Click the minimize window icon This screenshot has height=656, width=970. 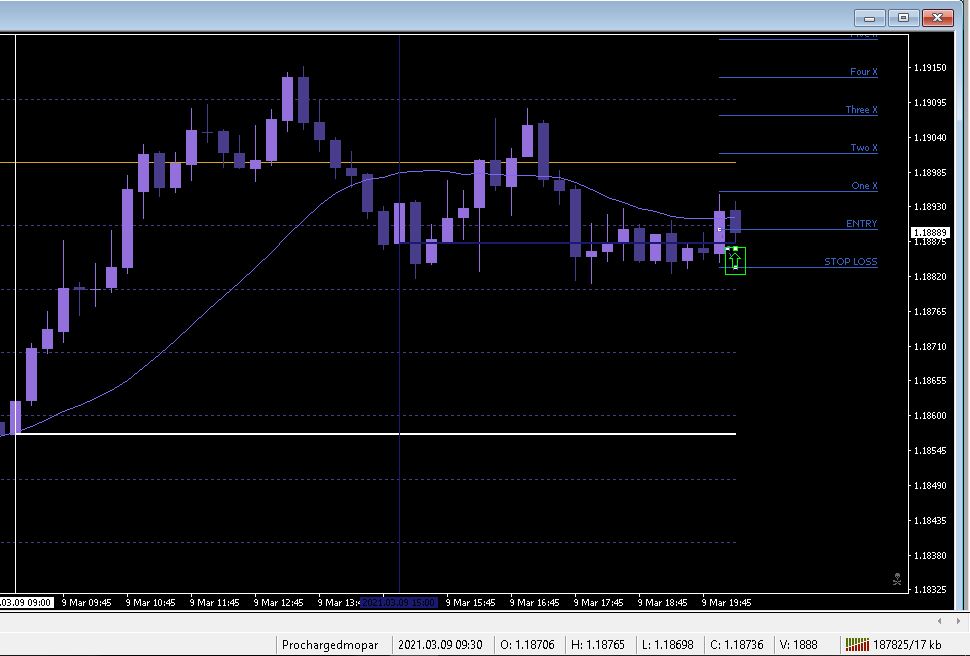coord(869,17)
